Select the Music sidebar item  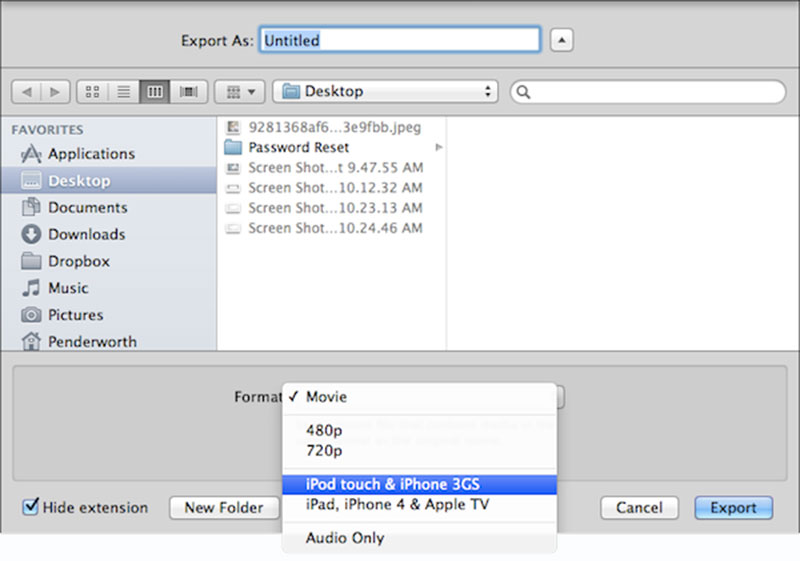click(68, 288)
